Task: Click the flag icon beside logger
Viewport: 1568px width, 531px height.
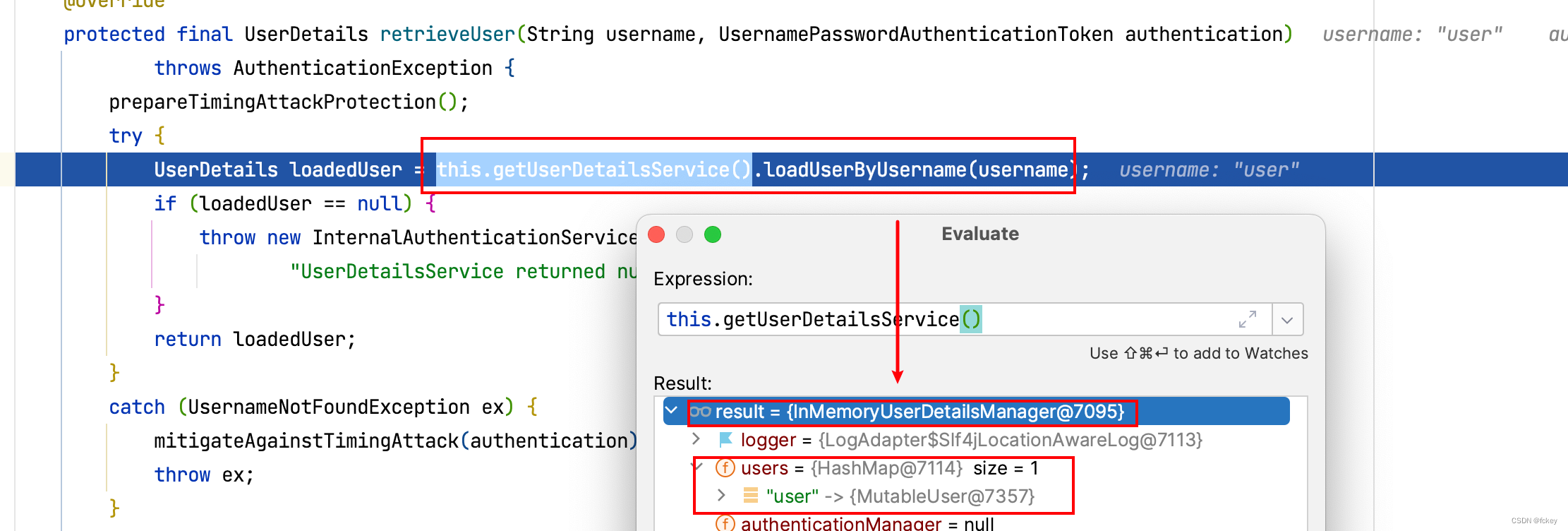Action: [x=725, y=439]
